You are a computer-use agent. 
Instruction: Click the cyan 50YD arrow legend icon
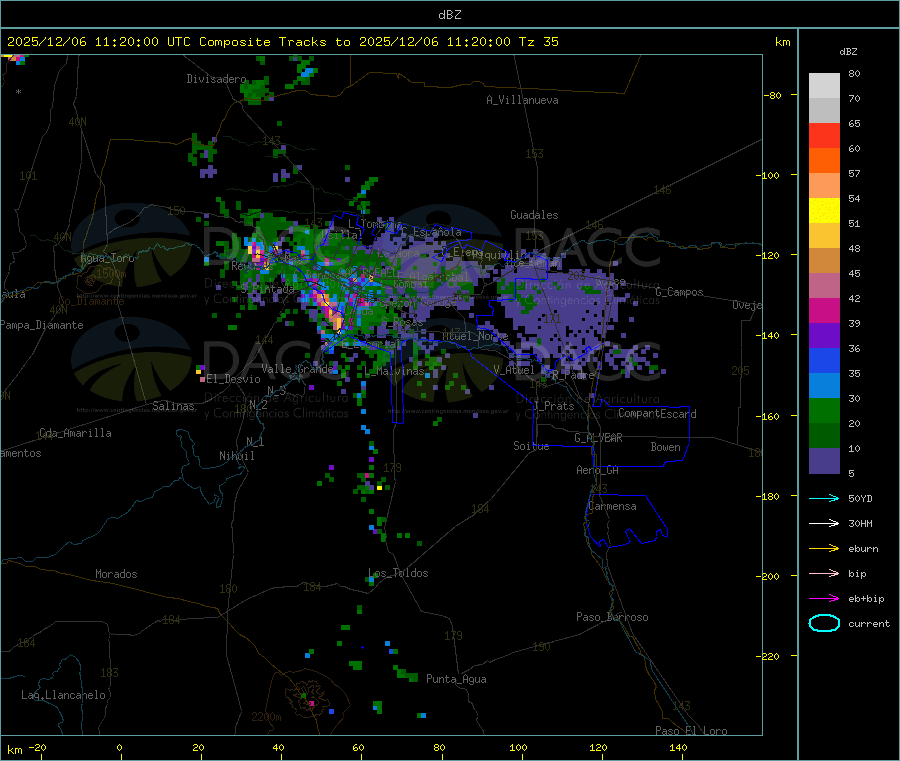point(824,498)
